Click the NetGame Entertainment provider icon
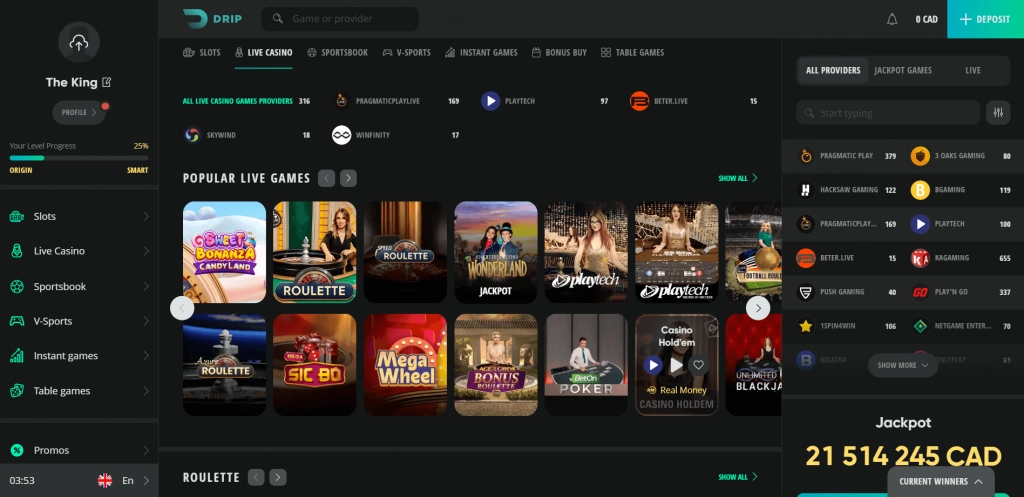Screen dimensions: 1024x497 click(920, 326)
